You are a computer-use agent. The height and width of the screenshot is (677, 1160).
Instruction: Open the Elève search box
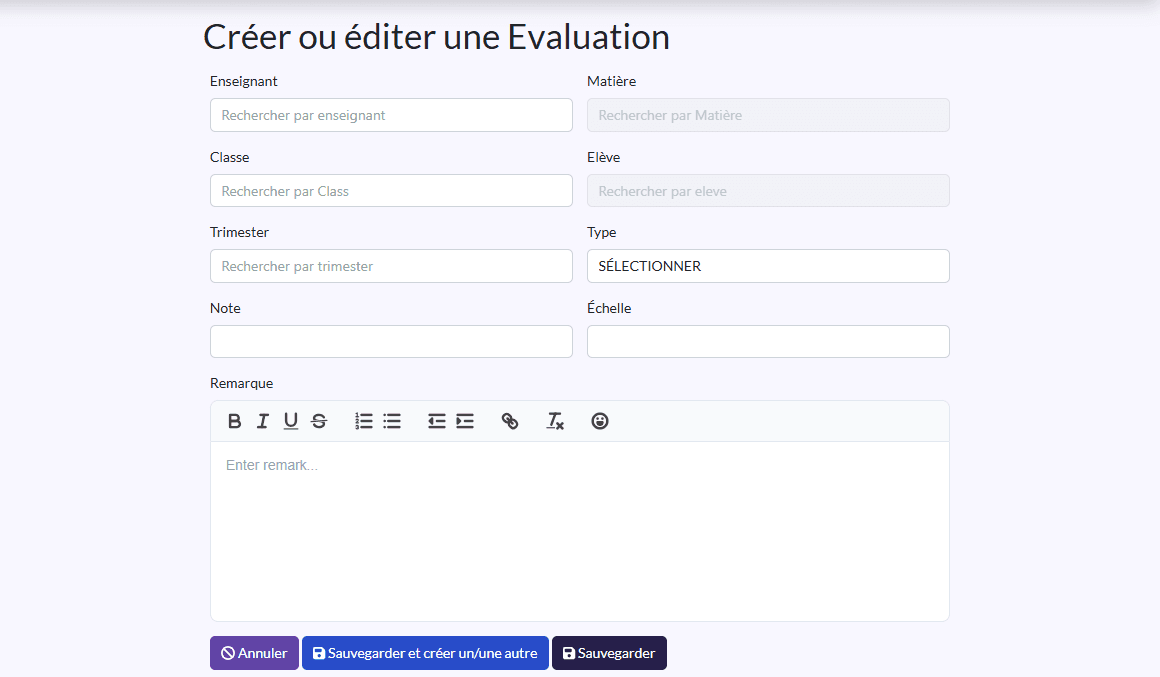click(768, 191)
